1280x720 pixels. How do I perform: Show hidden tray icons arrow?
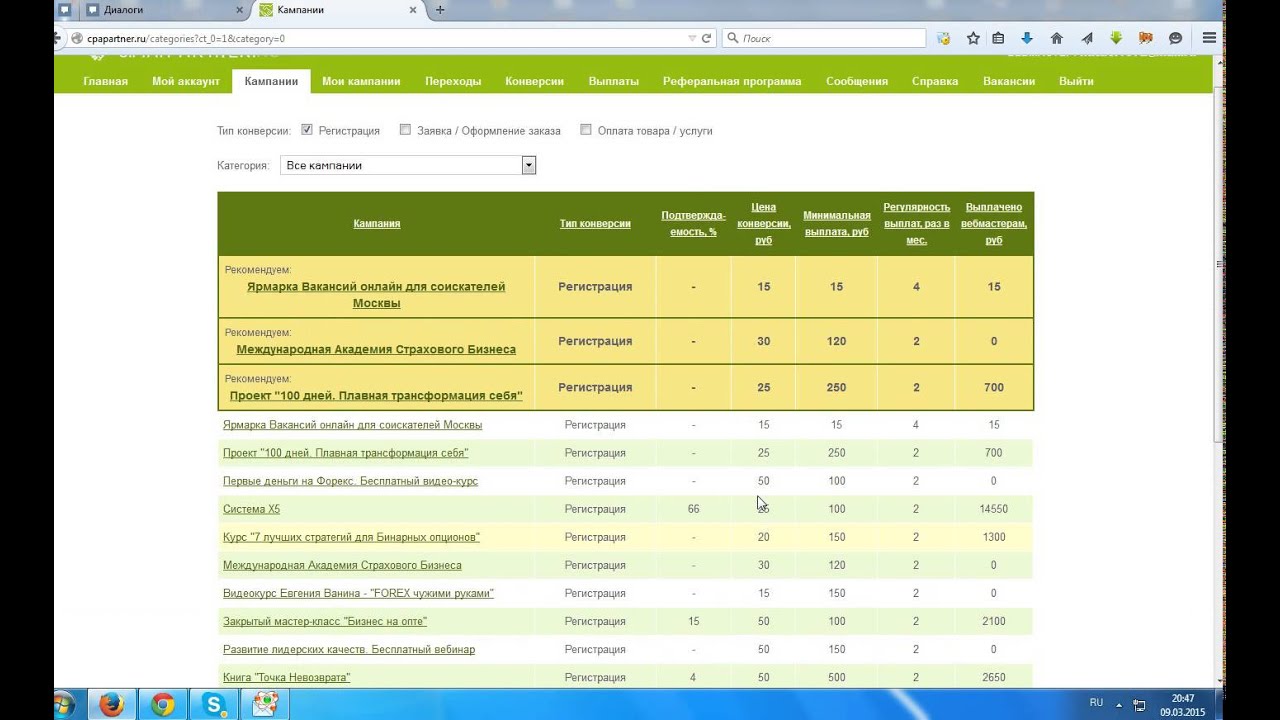click(1119, 704)
